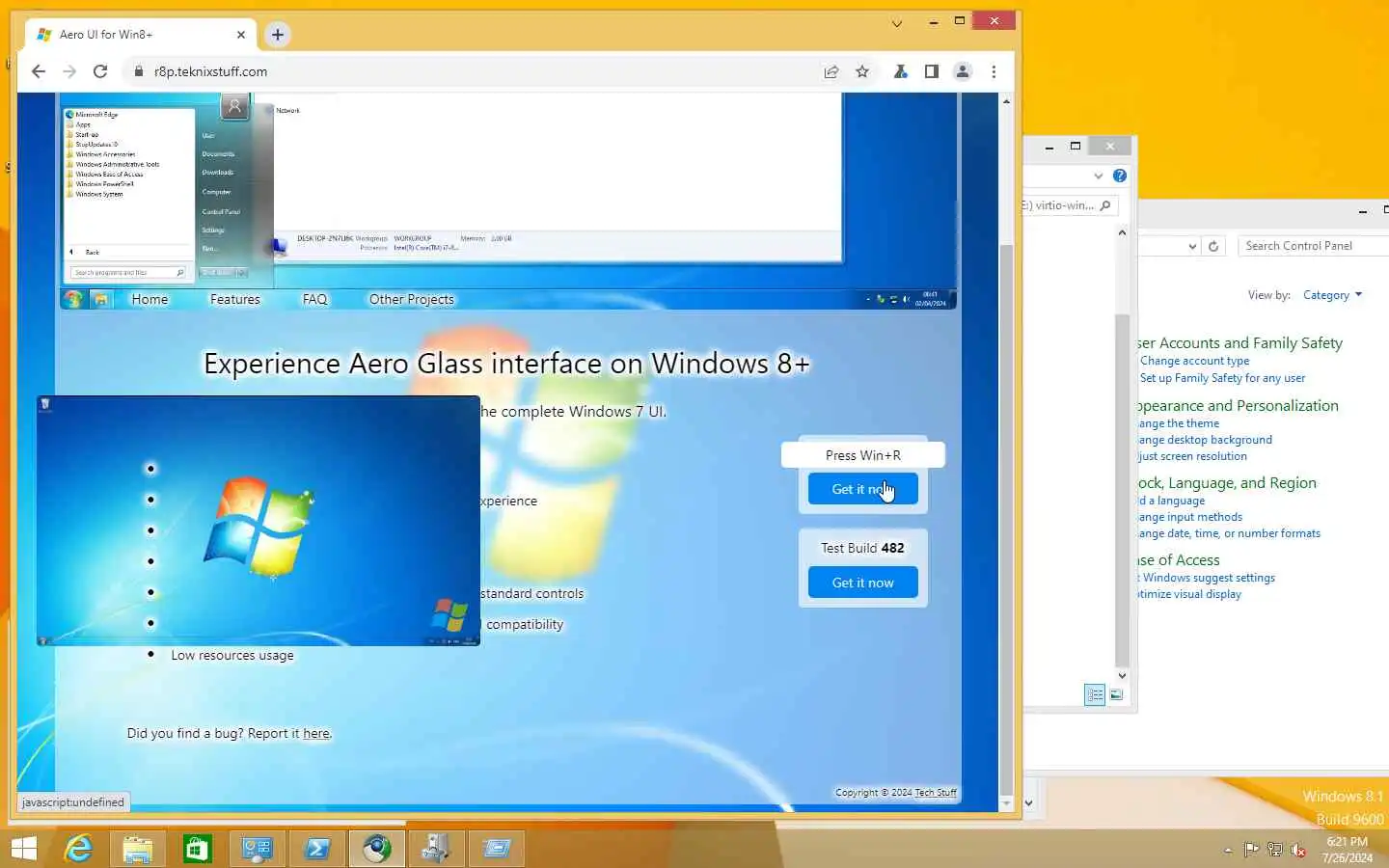
Task: Click Get it now for Test Build 482
Action: click(x=862, y=583)
